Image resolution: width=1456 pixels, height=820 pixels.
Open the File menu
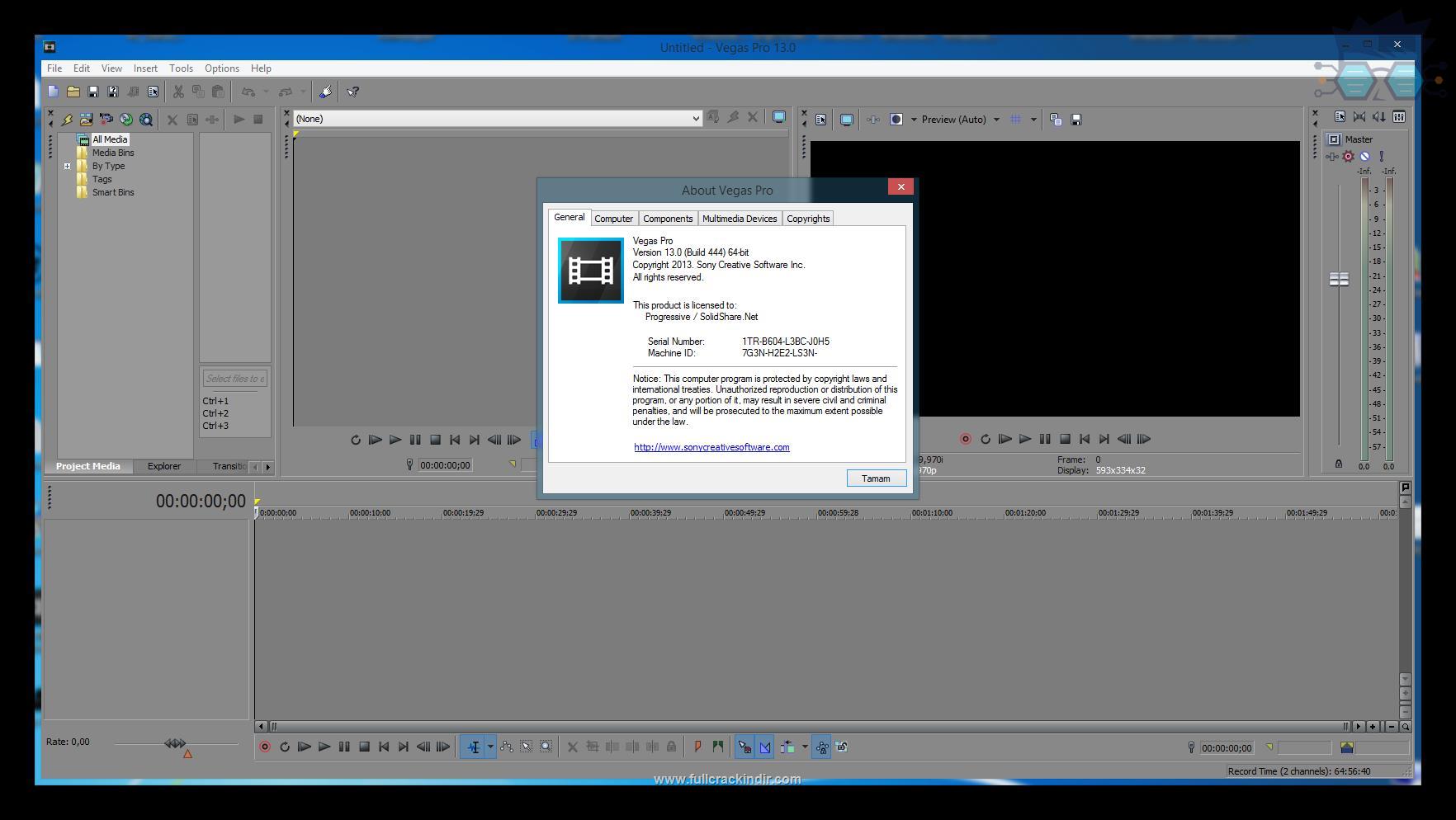[x=54, y=68]
